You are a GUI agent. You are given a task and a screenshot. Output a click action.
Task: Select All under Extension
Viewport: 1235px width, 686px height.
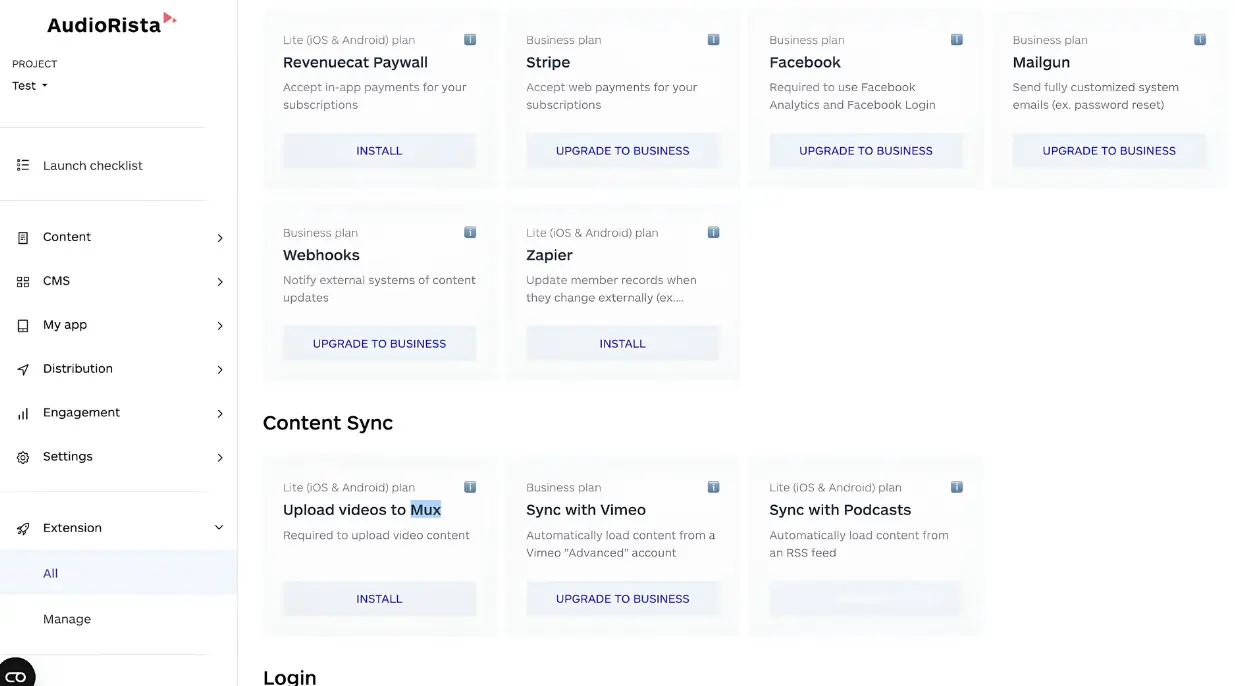[x=118, y=573]
